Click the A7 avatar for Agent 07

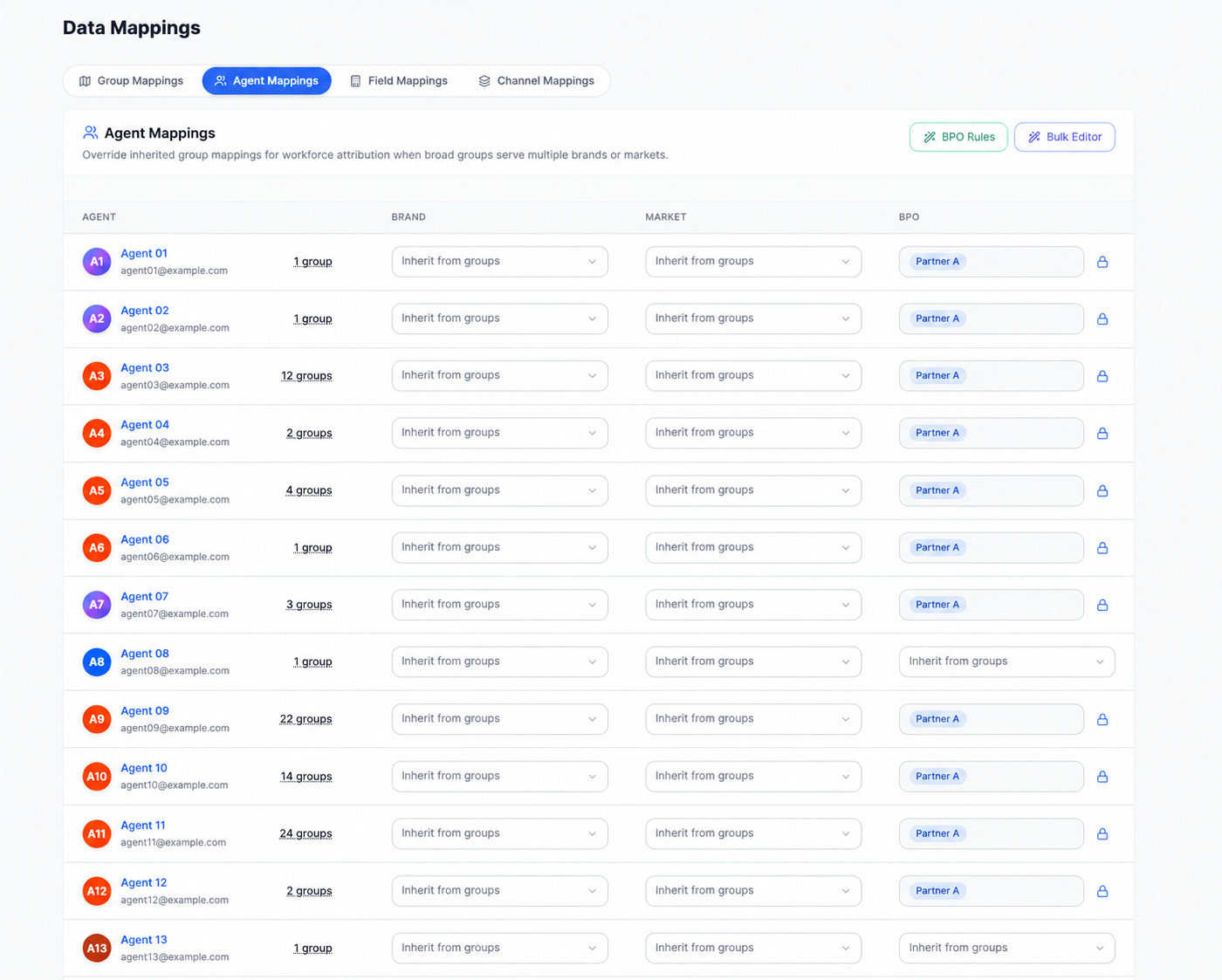[97, 605]
